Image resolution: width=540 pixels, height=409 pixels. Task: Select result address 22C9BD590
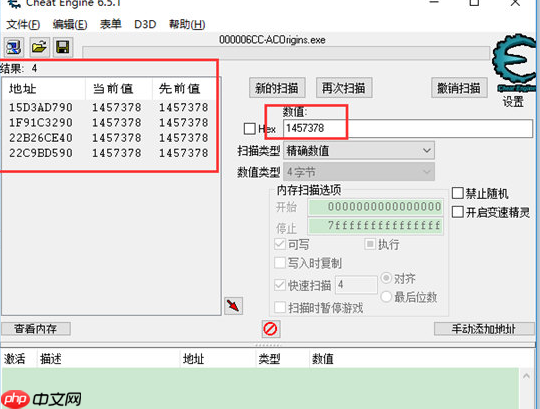(41, 153)
